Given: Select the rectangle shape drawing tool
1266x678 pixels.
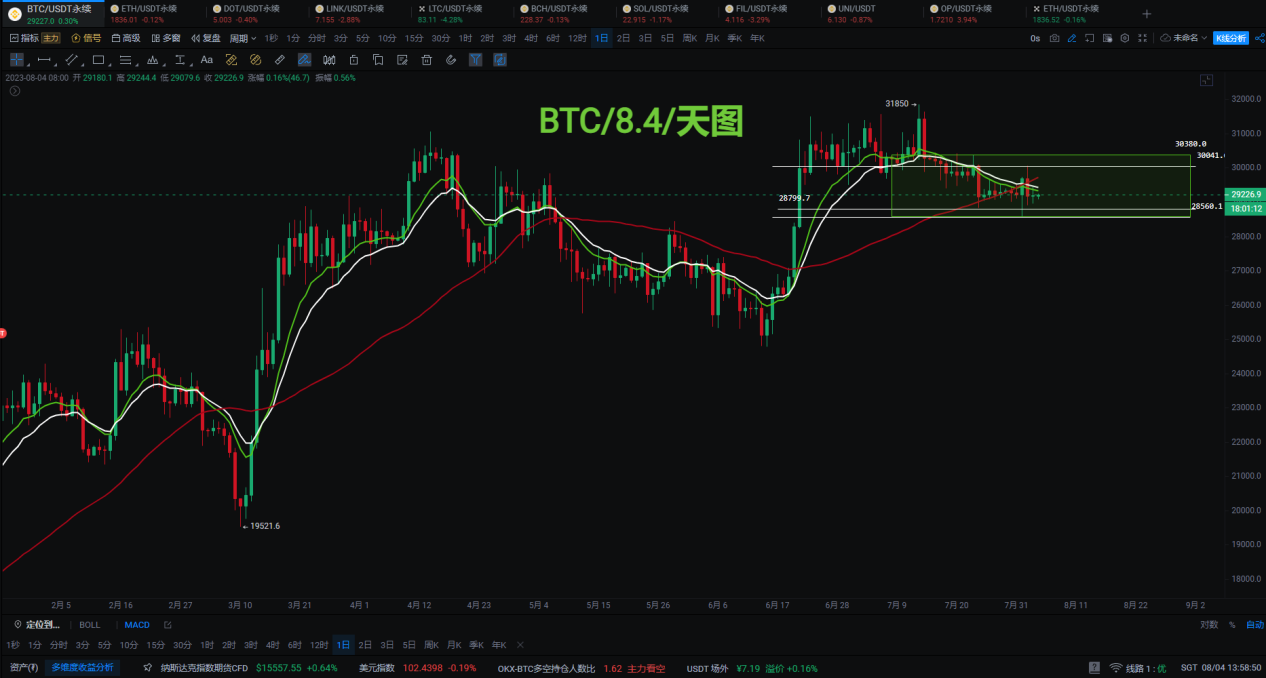Looking at the screenshot, I should pos(98,60).
